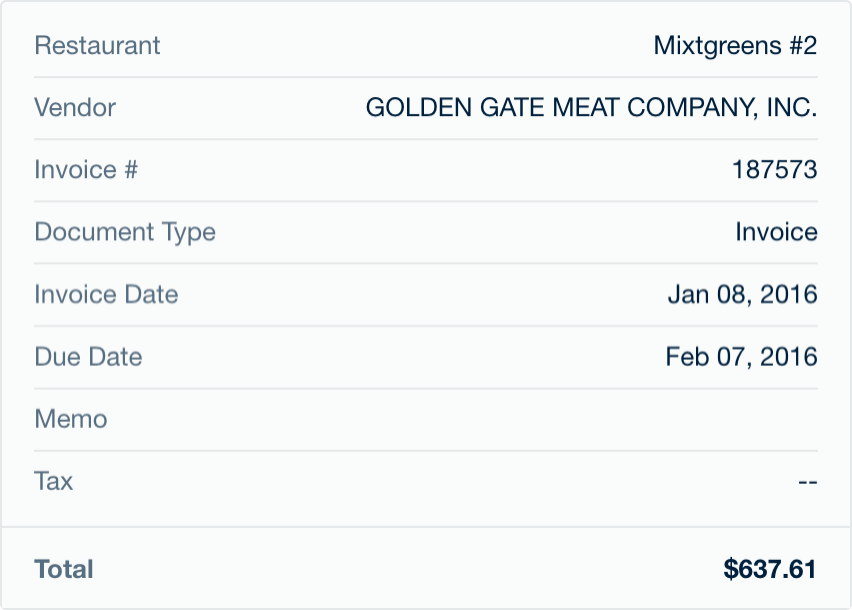
Task: Click the Document Type label
Action: (x=125, y=232)
